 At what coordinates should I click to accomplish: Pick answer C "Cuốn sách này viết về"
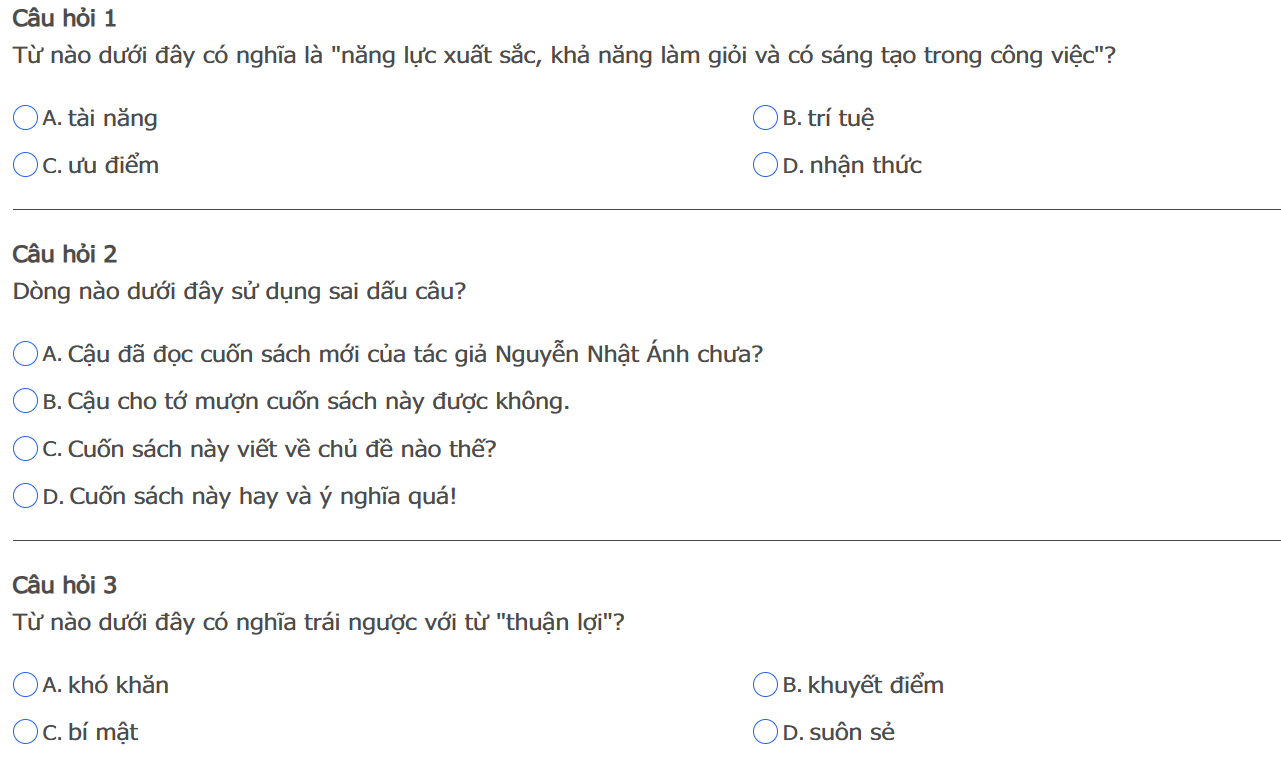coord(26,449)
